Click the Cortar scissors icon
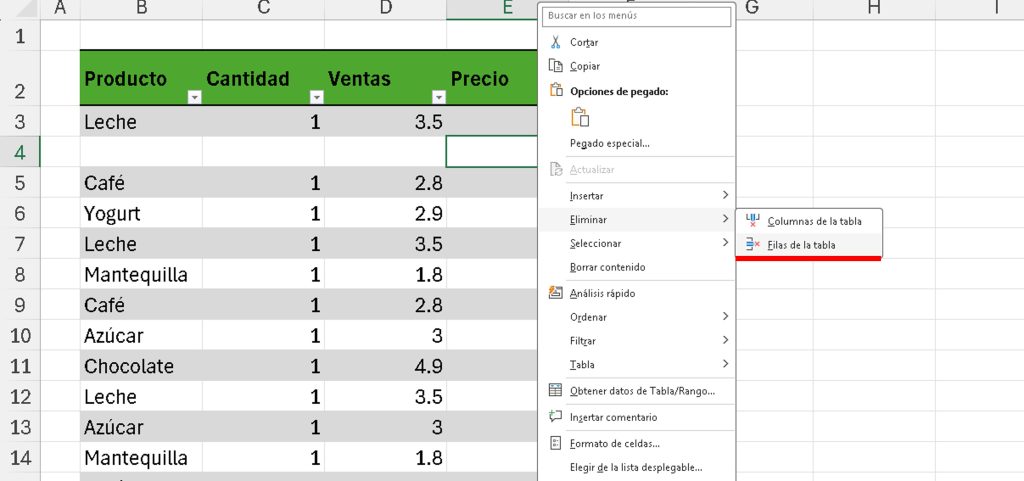The image size is (1024, 481). click(x=557, y=42)
